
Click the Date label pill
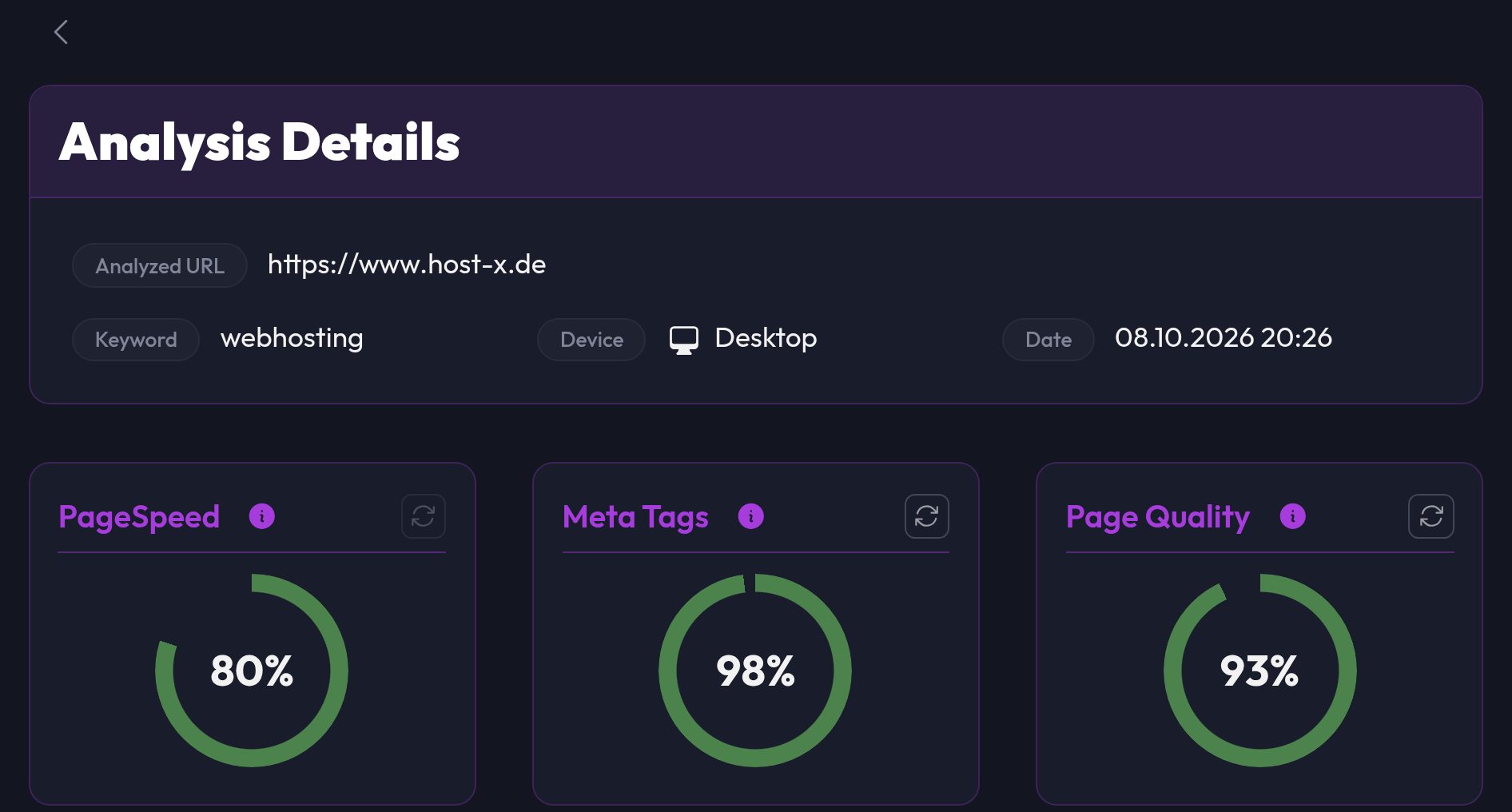pos(1048,340)
